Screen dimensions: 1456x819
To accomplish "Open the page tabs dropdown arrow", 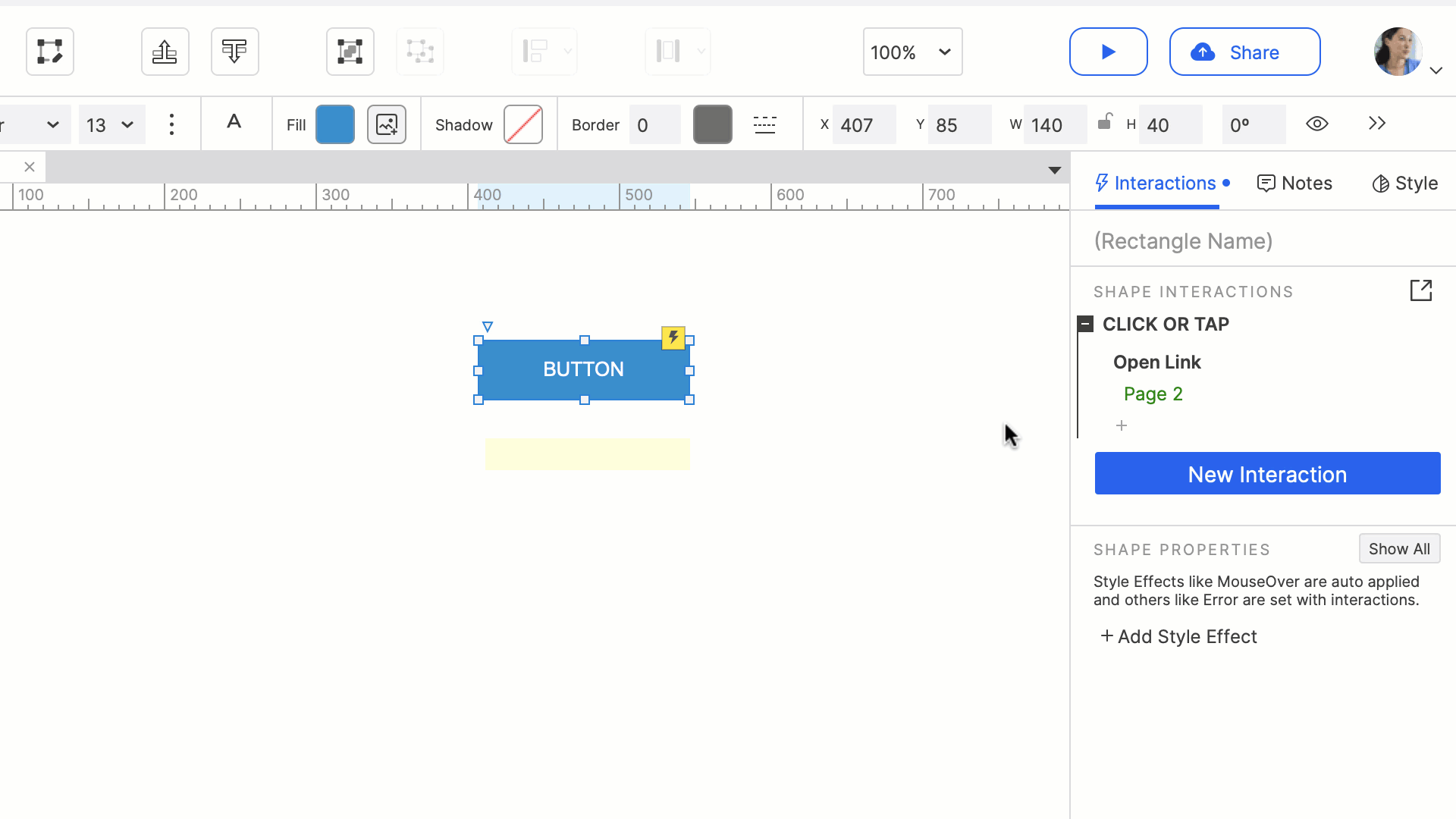I will click(1054, 170).
